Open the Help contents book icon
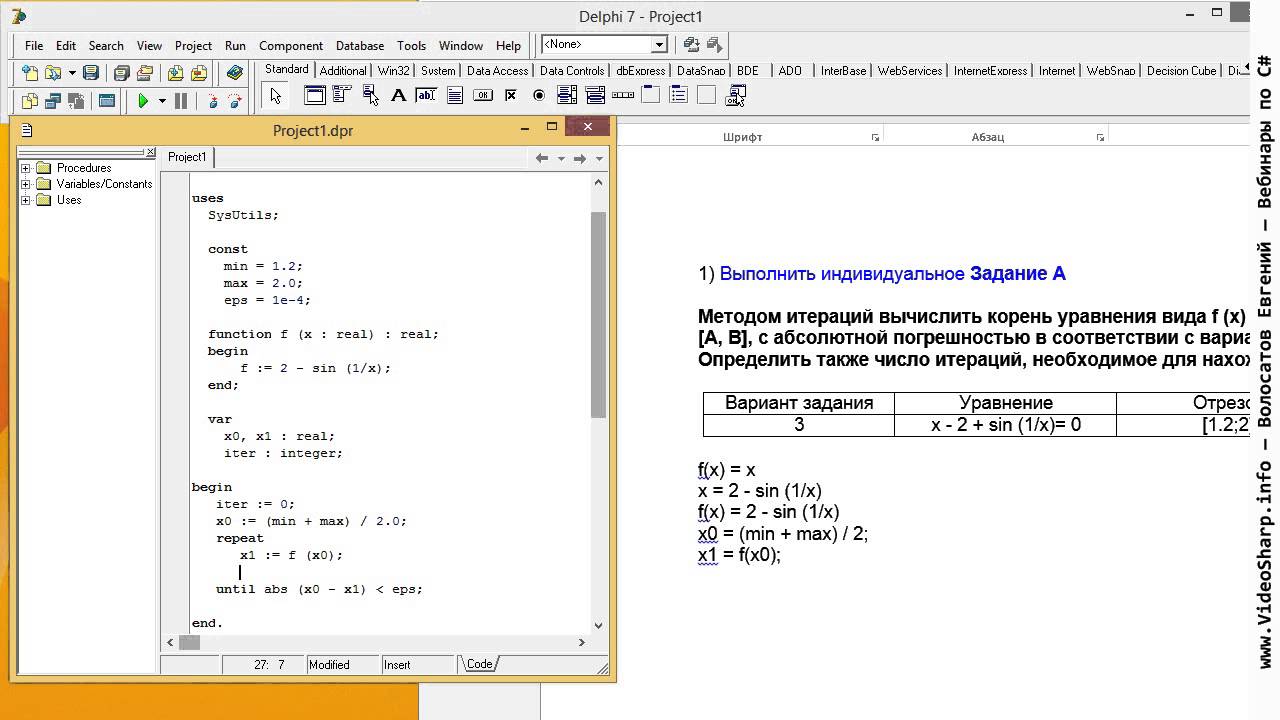 [x=235, y=73]
